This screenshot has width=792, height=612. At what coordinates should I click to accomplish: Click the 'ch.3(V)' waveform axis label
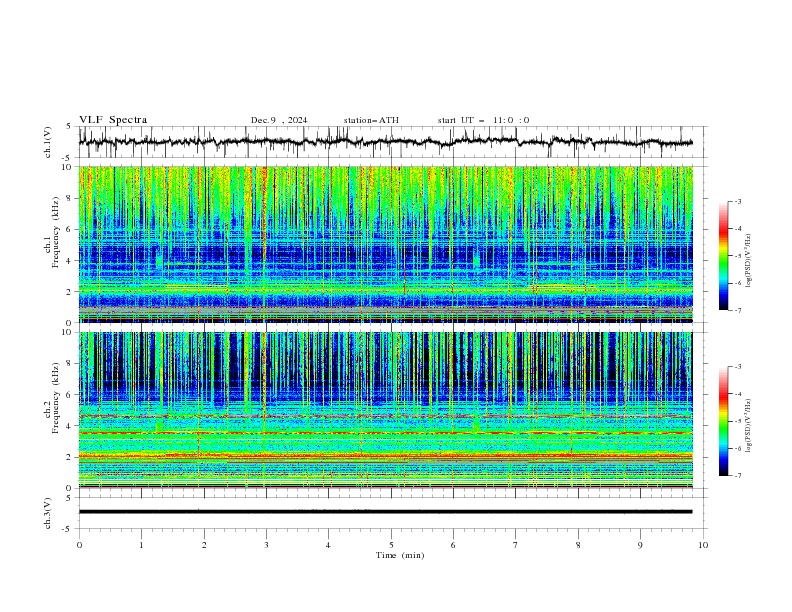pos(48,513)
